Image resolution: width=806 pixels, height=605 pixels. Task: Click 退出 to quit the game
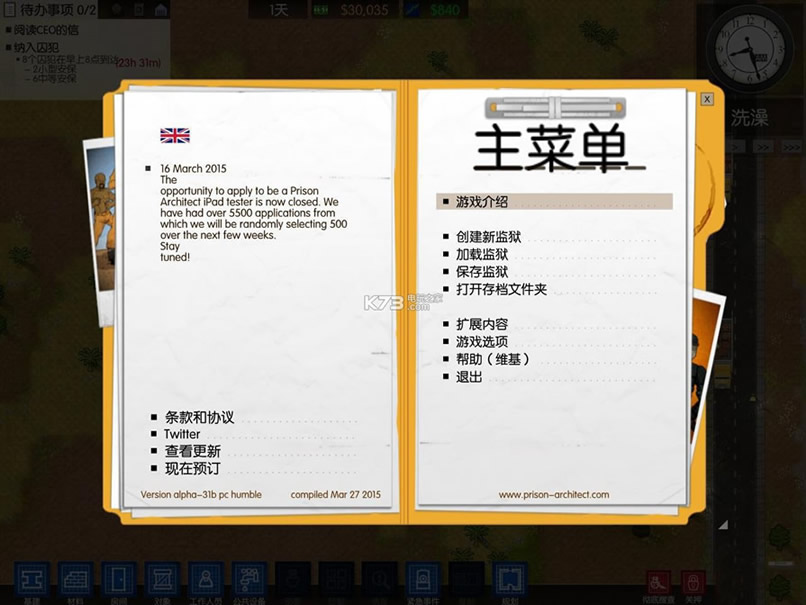click(469, 377)
